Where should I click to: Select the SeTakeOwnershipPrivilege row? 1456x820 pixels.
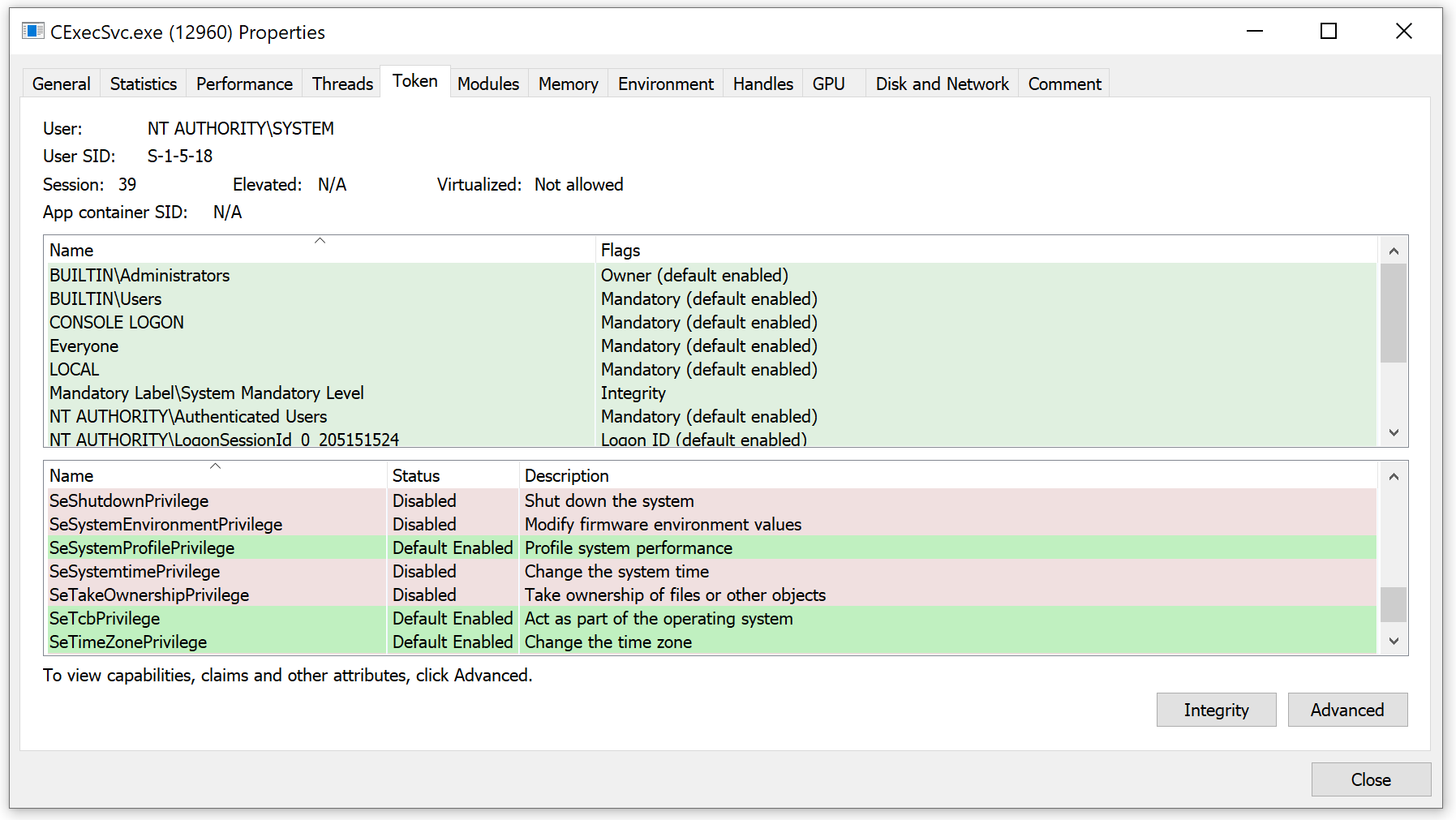711,595
